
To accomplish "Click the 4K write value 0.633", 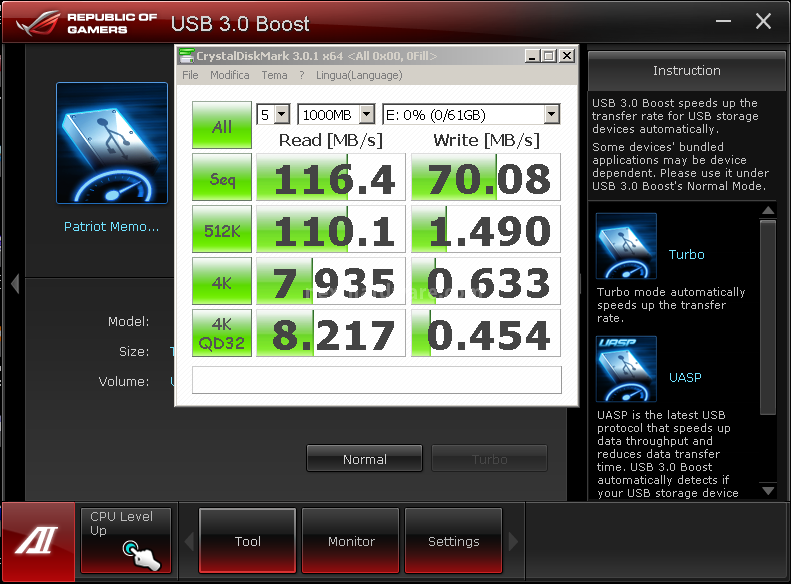I will point(486,281).
